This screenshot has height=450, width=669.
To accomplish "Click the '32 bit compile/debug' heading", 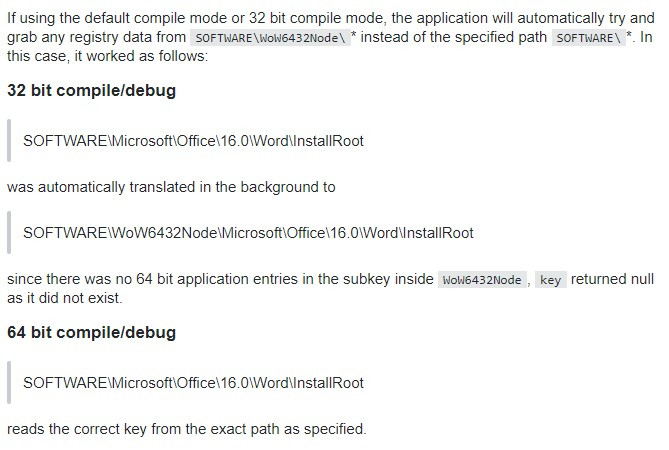I will (x=92, y=90).
